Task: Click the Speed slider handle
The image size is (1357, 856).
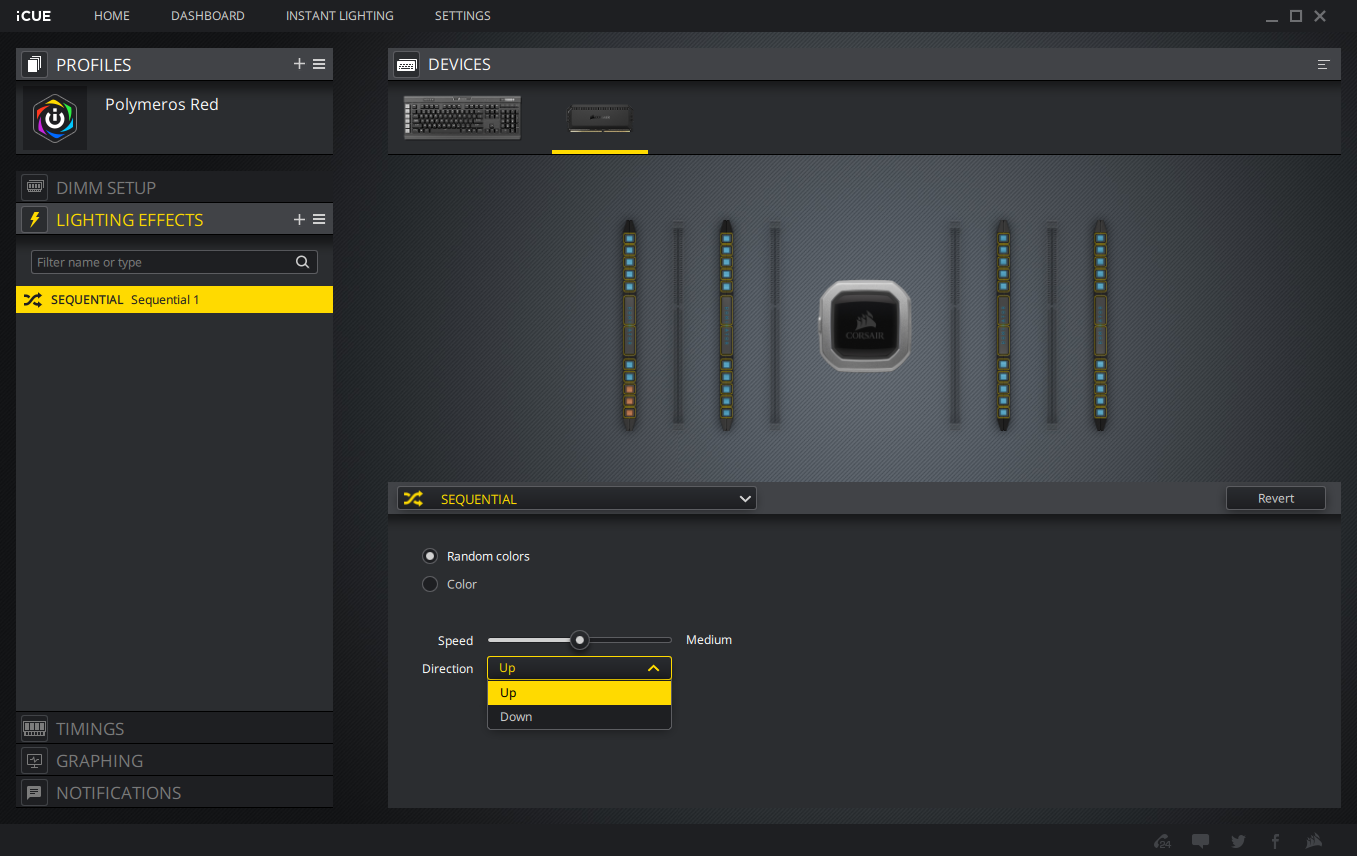Action: (579, 640)
